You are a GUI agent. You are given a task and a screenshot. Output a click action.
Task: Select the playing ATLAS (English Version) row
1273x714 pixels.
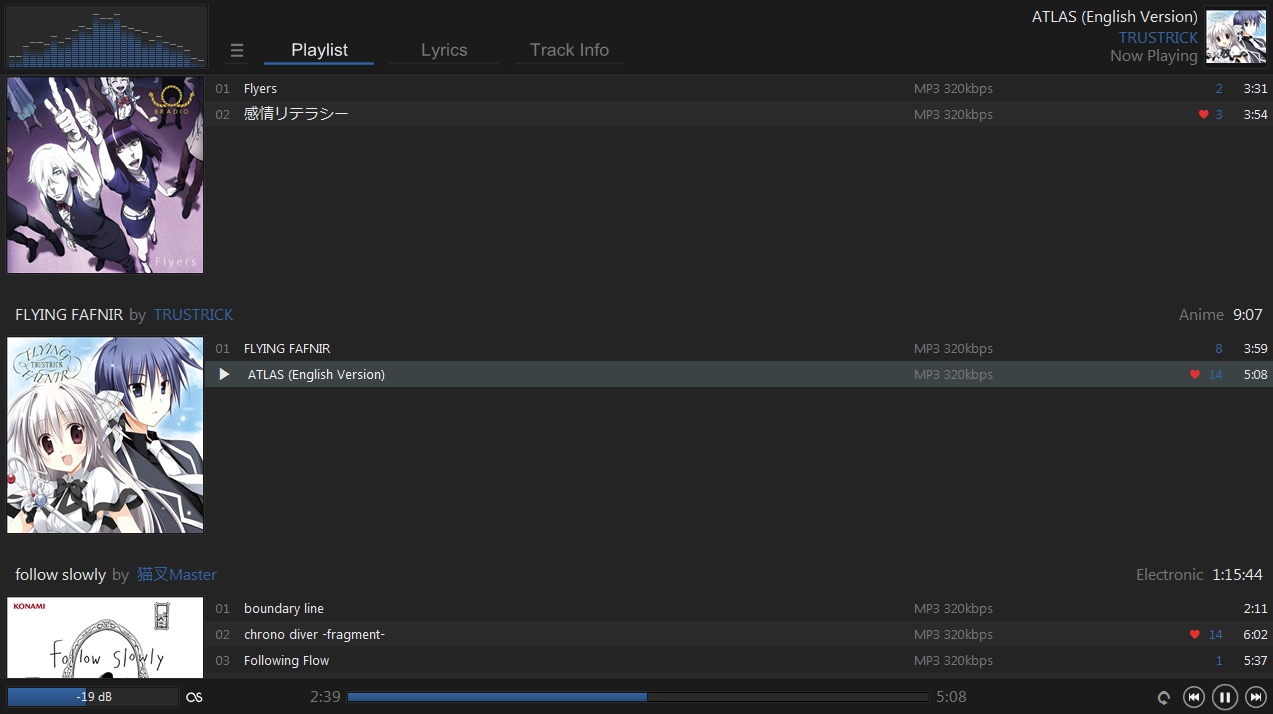(739, 374)
